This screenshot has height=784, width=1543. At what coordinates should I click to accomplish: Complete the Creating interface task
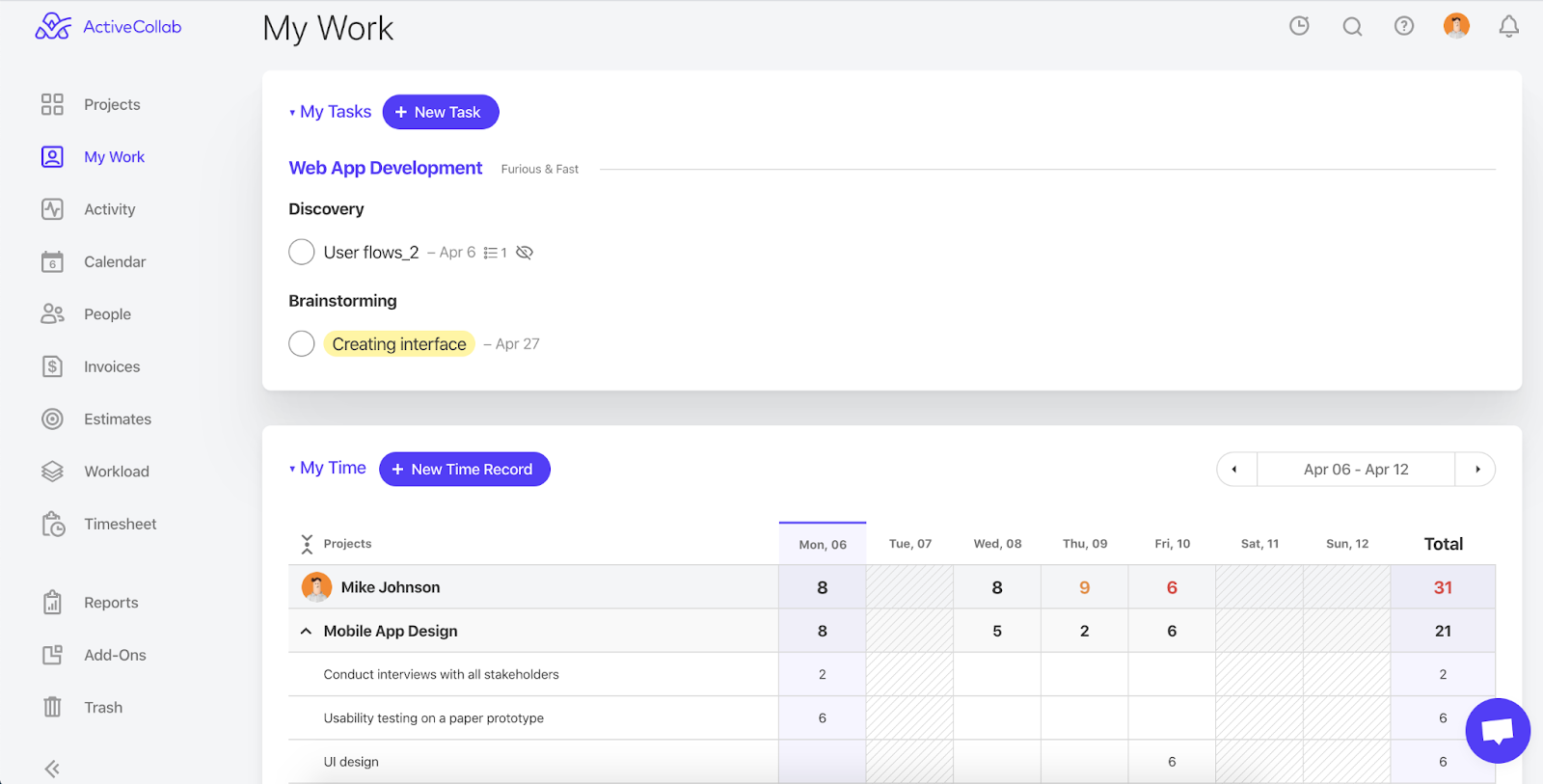[302, 344]
